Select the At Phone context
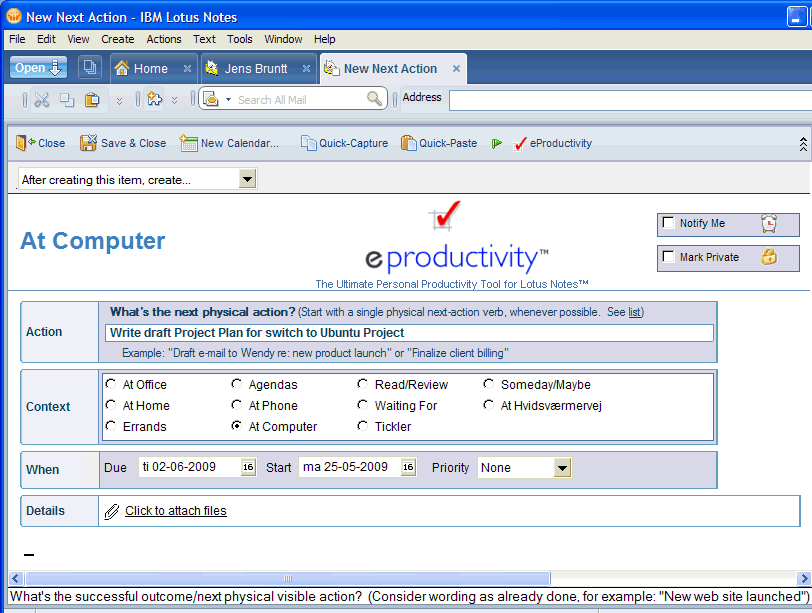Viewport: 812px width, 613px height. coord(237,404)
